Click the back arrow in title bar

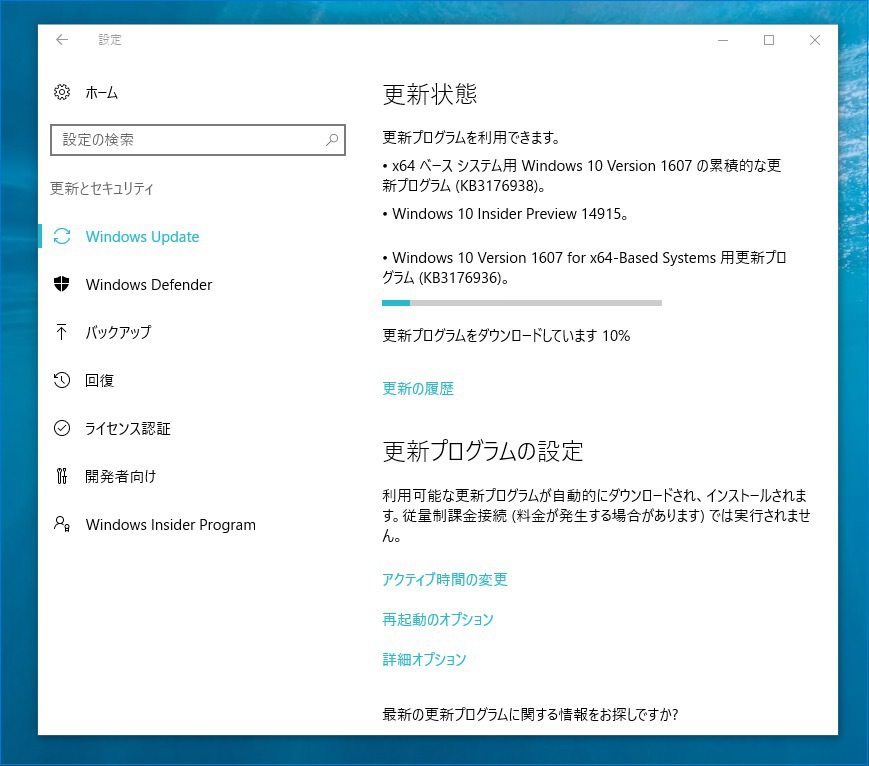(62, 40)
